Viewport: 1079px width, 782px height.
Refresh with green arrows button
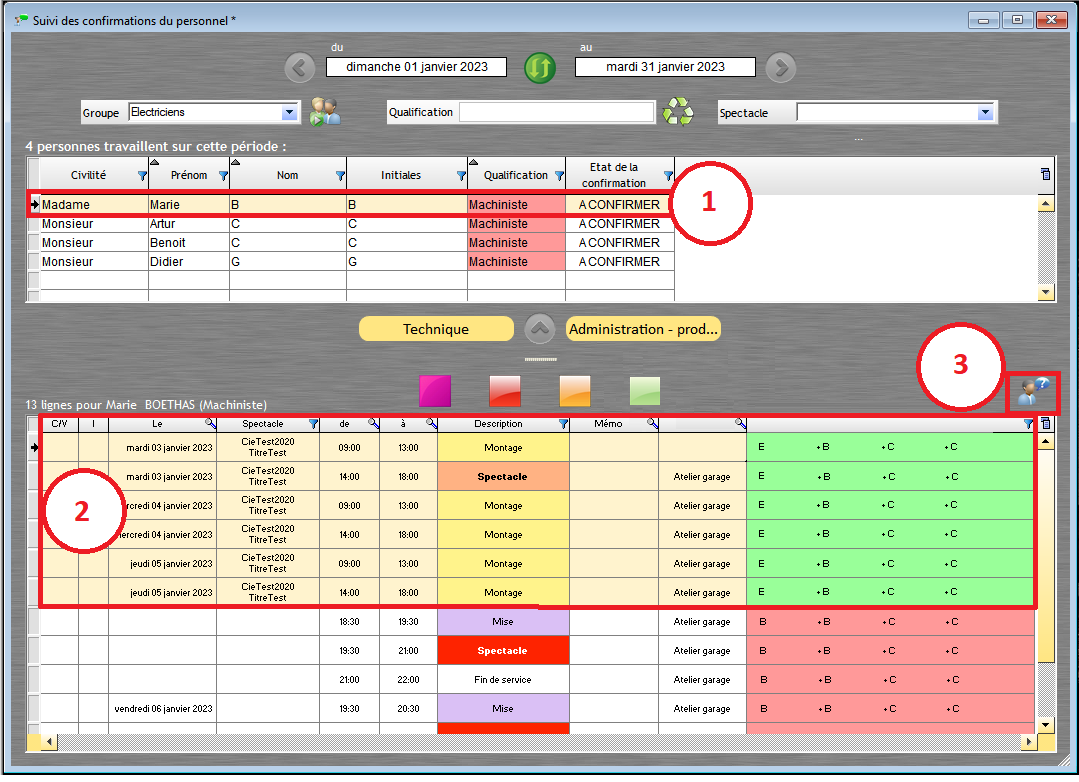pos(540,67)
